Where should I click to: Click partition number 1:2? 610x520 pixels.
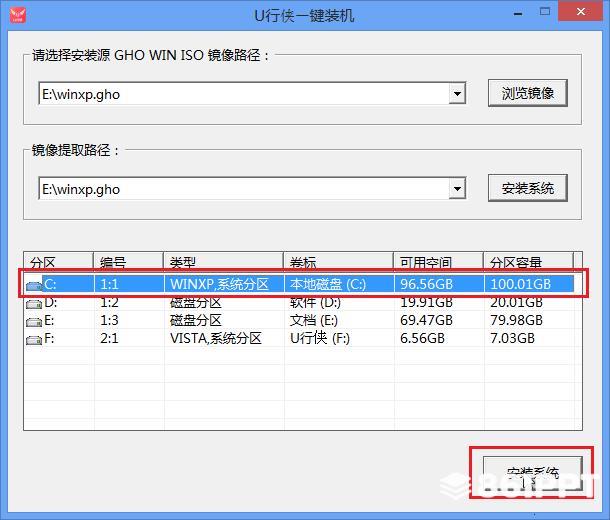pos(109,303)
